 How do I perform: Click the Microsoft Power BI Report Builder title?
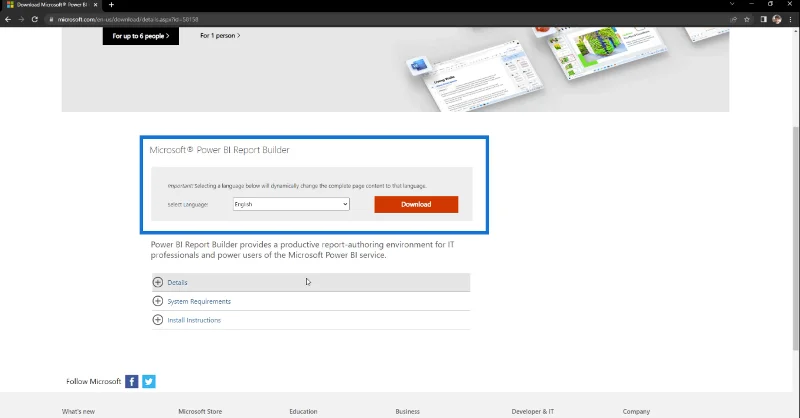tap(219, 150)
